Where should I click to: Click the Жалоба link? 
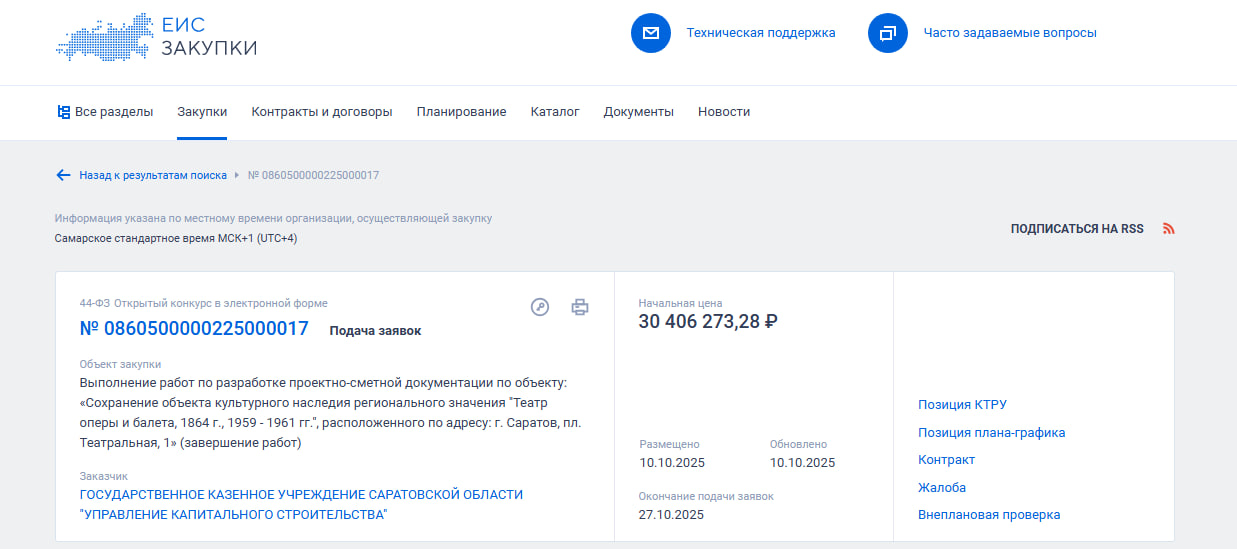(x=942, y=488)
